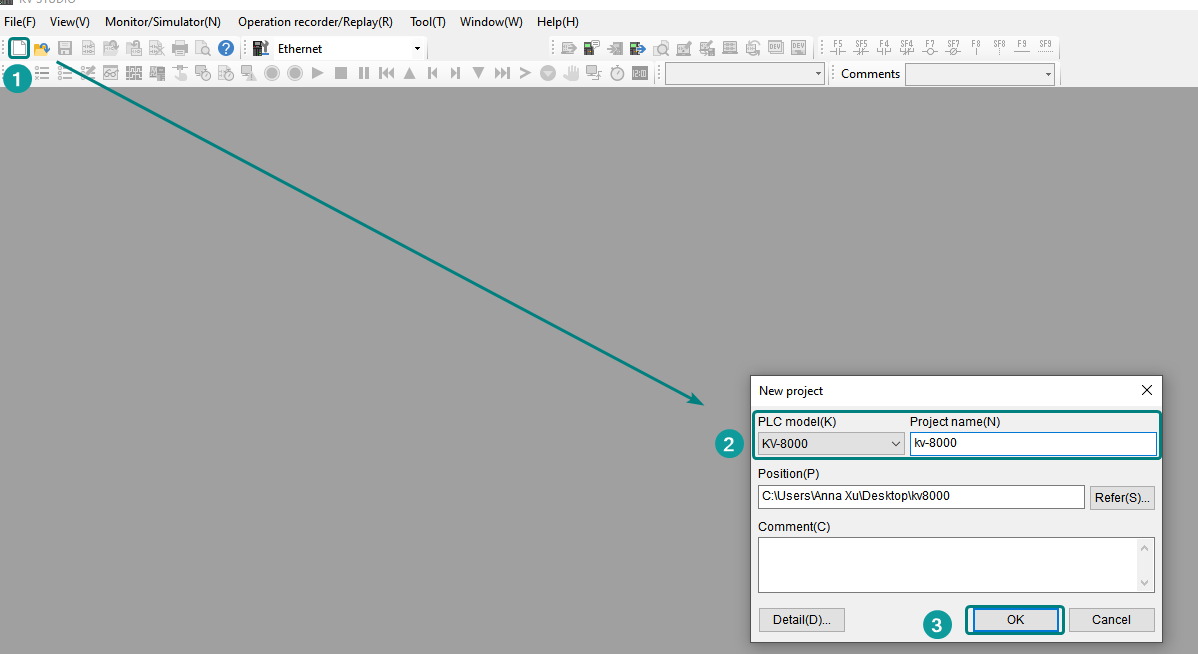Click the Position path field
Viewport: 1198px width, 654px height.
(x=921, y=497)
